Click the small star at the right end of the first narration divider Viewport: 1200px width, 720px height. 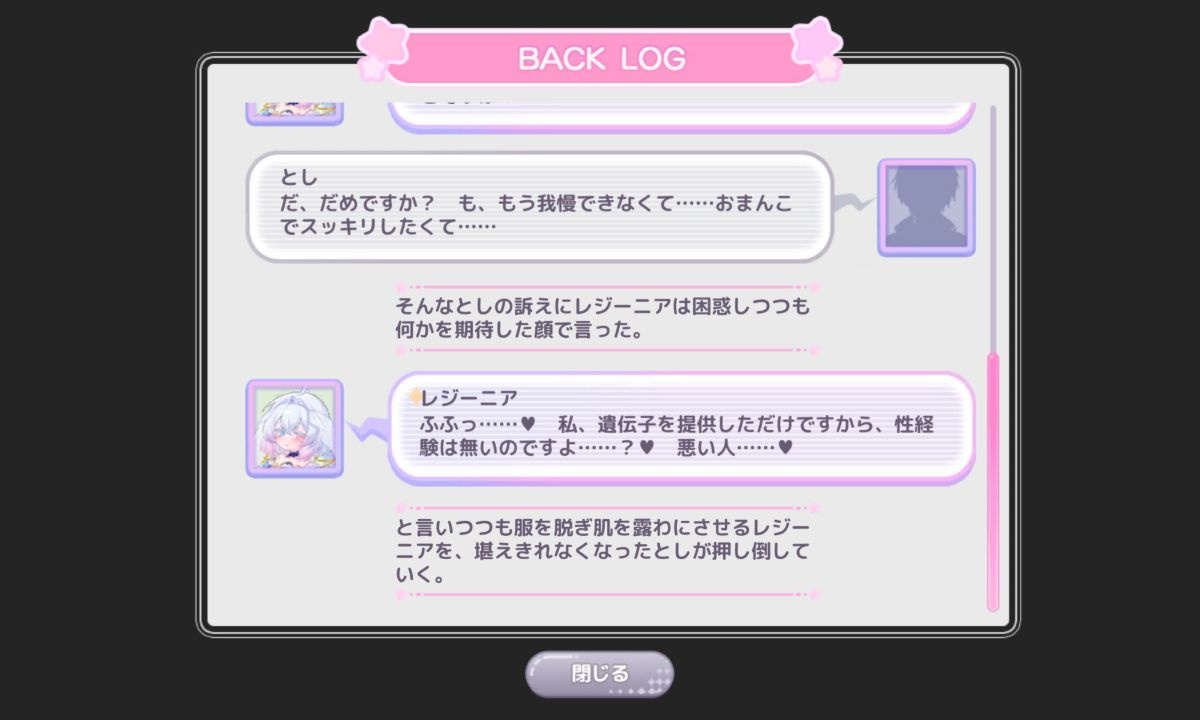[x=814, y=287]
